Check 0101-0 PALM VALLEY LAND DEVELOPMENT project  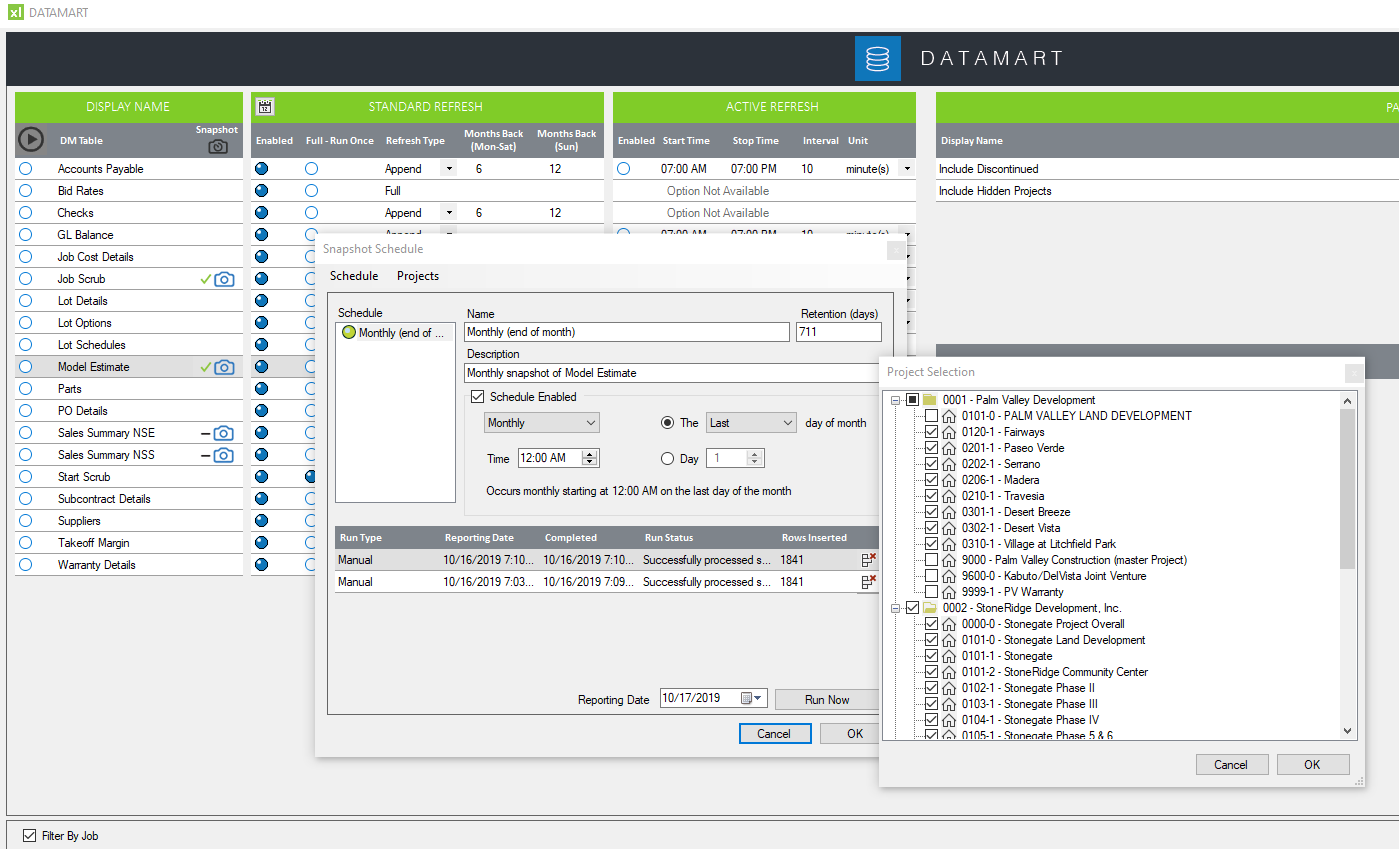point(931,416)
